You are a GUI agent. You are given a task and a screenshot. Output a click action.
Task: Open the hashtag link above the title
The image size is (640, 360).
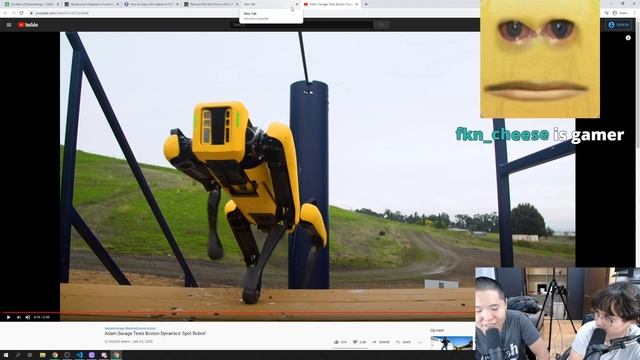tap(130, 328)
